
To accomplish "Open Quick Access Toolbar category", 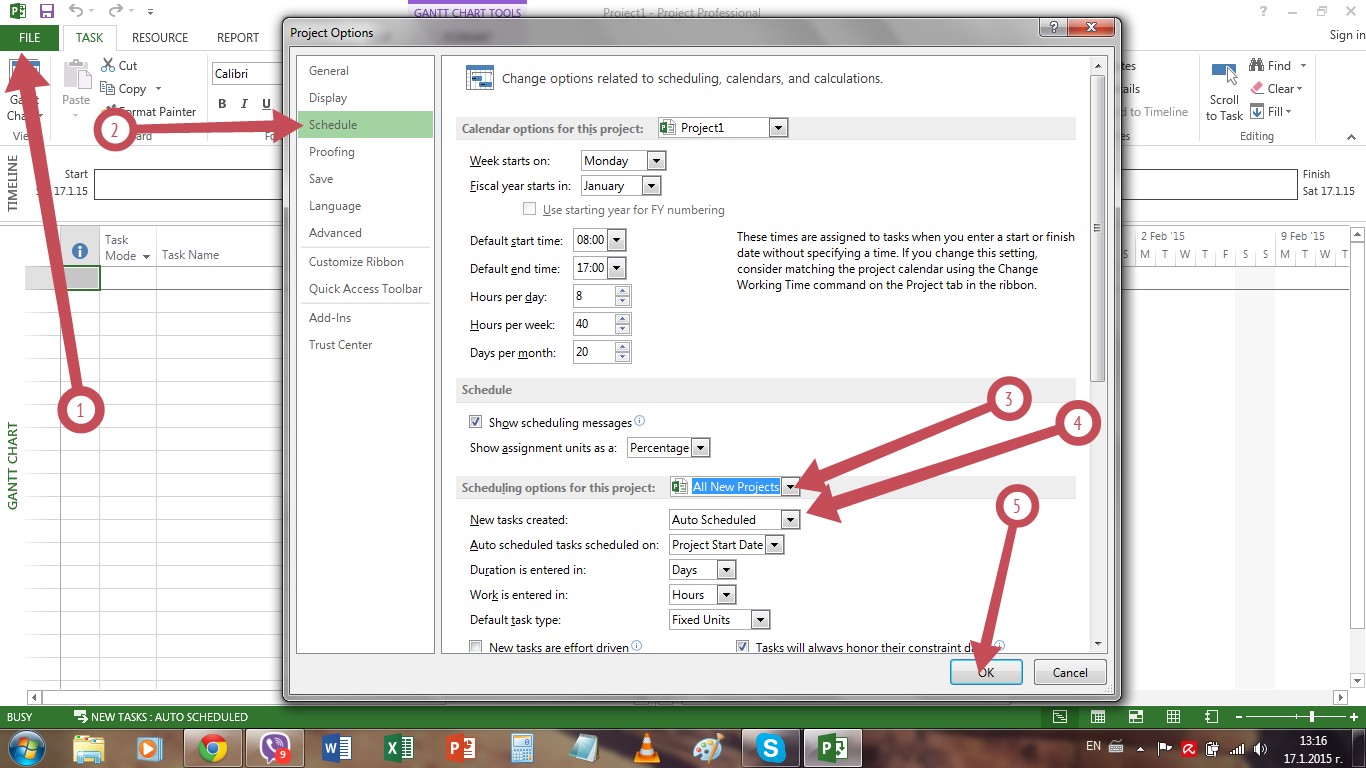I will [x=365, y=289].
